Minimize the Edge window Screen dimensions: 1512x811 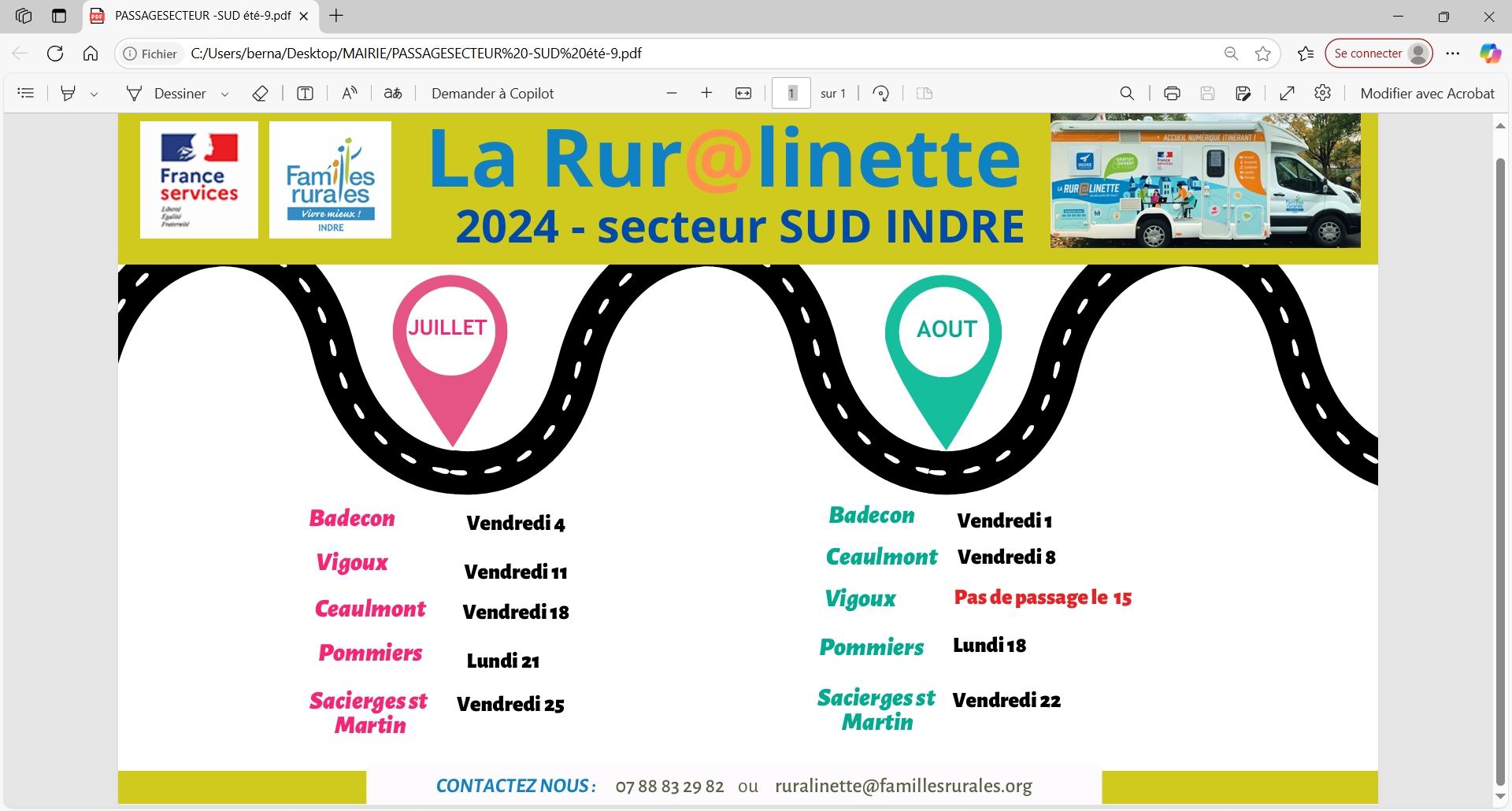(1399, 16)
